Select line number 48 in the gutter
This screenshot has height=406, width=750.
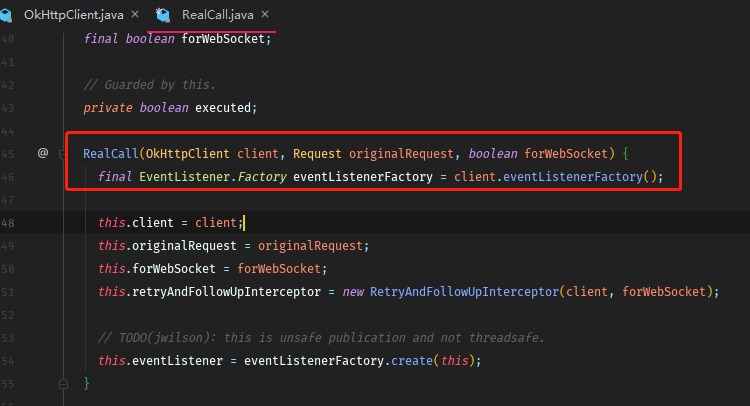(7, 223)
